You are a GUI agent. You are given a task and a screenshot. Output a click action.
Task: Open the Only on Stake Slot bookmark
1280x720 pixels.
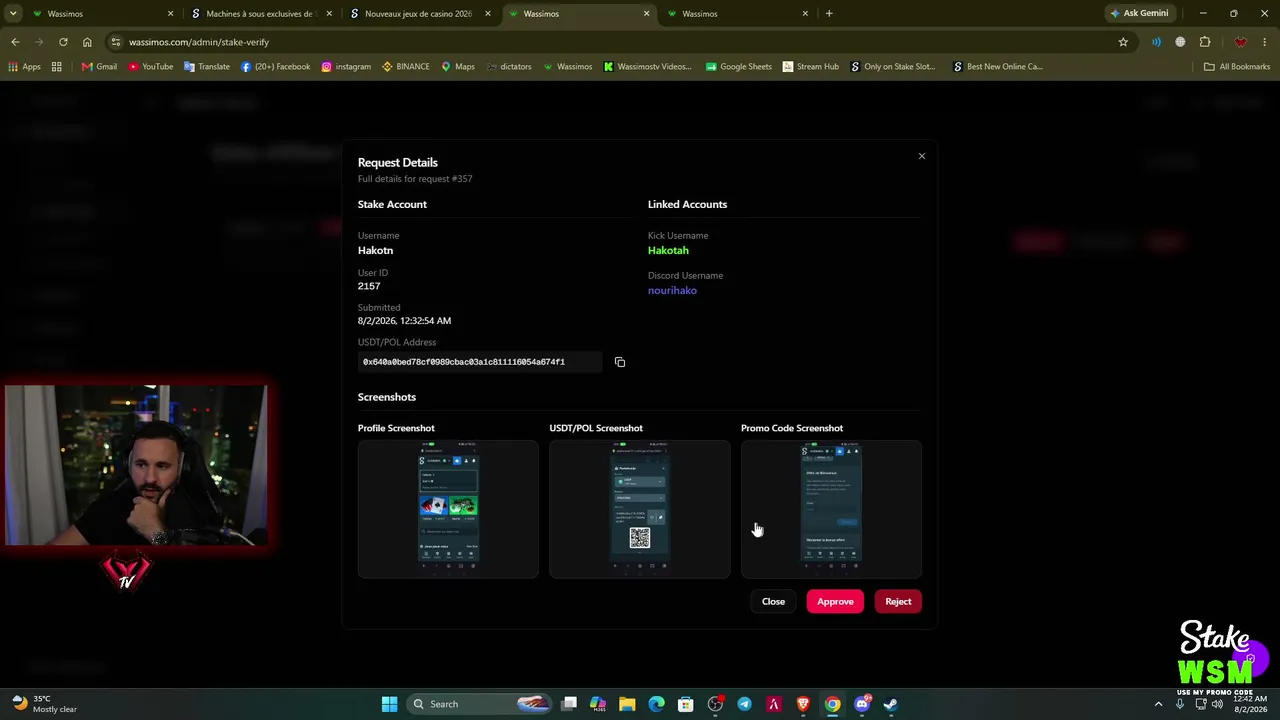click(x=892, y=67)
